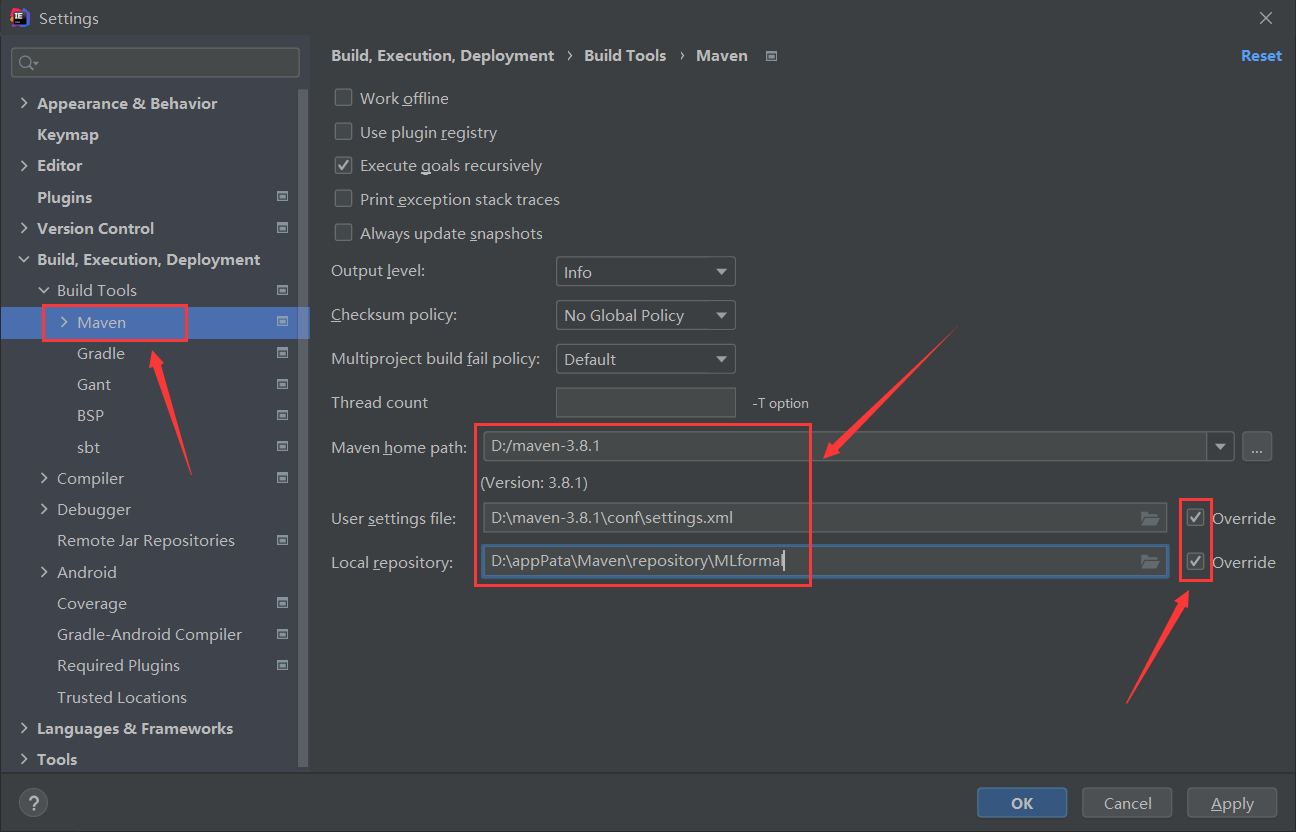
Task: Expand the Version Control section
Action: (24, 228)
